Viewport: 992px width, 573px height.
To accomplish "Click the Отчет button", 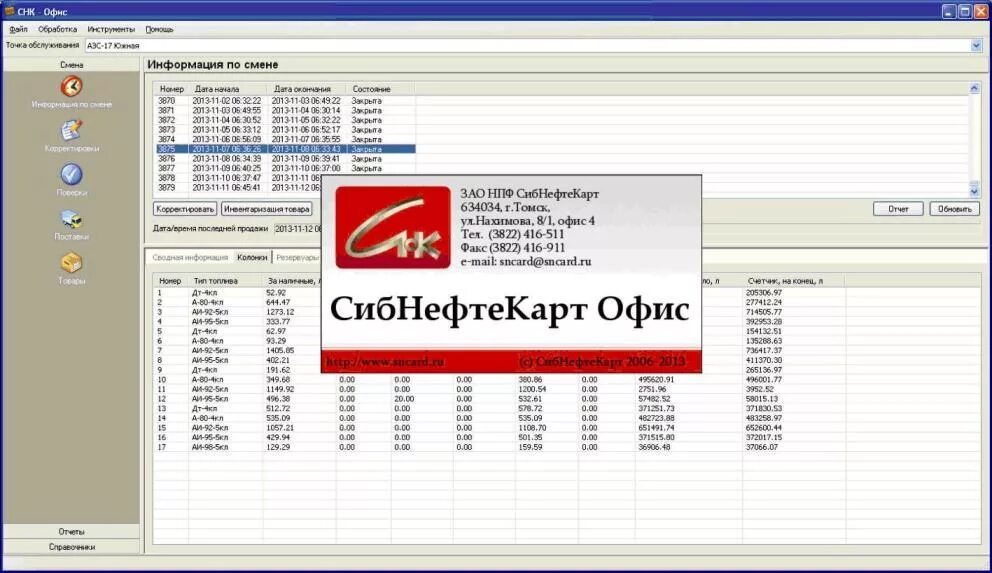I will coord(898,209).
